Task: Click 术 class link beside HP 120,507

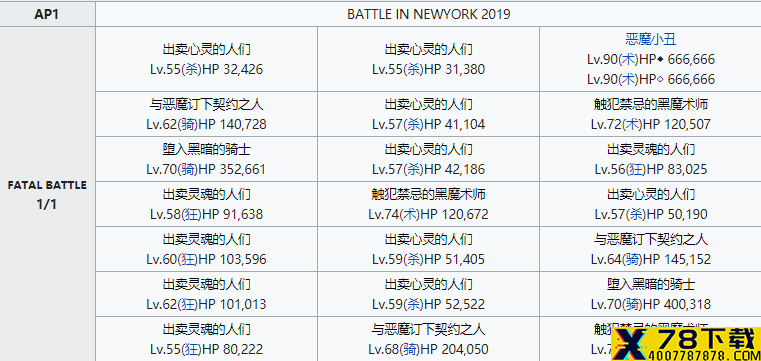Action: [x=631, y=125]
